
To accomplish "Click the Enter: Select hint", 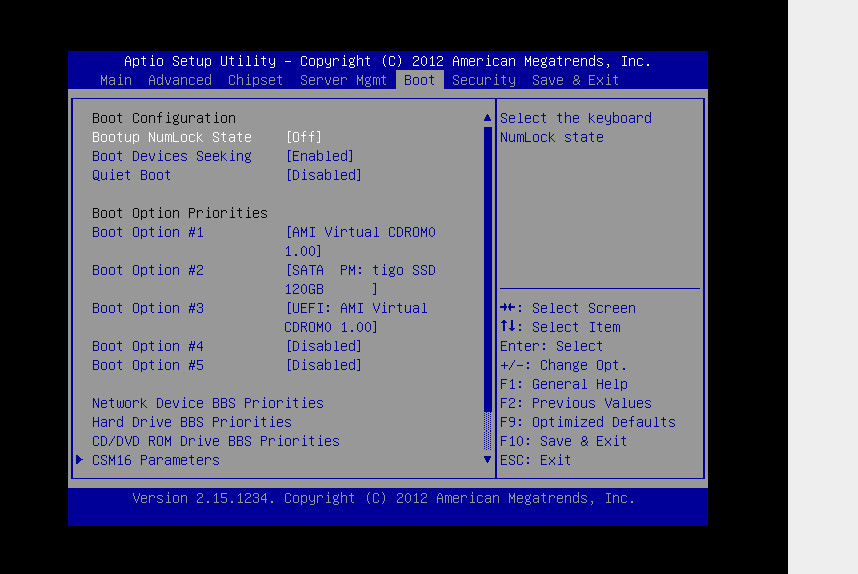I will pyautogui.click(x=552, y=346).
